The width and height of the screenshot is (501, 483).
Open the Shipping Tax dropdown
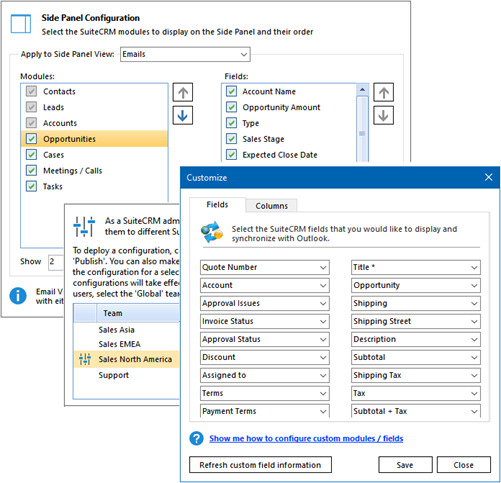tap(416, 375)
